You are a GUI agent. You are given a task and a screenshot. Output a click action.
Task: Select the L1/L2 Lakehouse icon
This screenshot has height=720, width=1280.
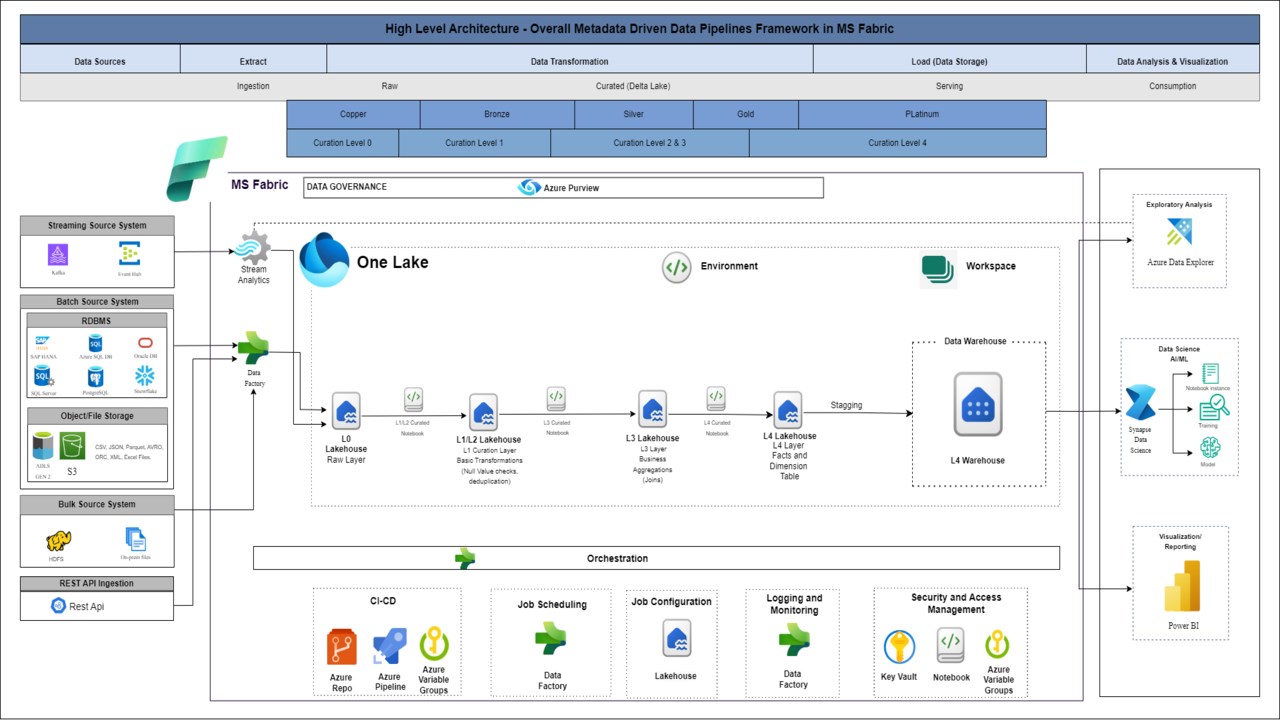484,412
